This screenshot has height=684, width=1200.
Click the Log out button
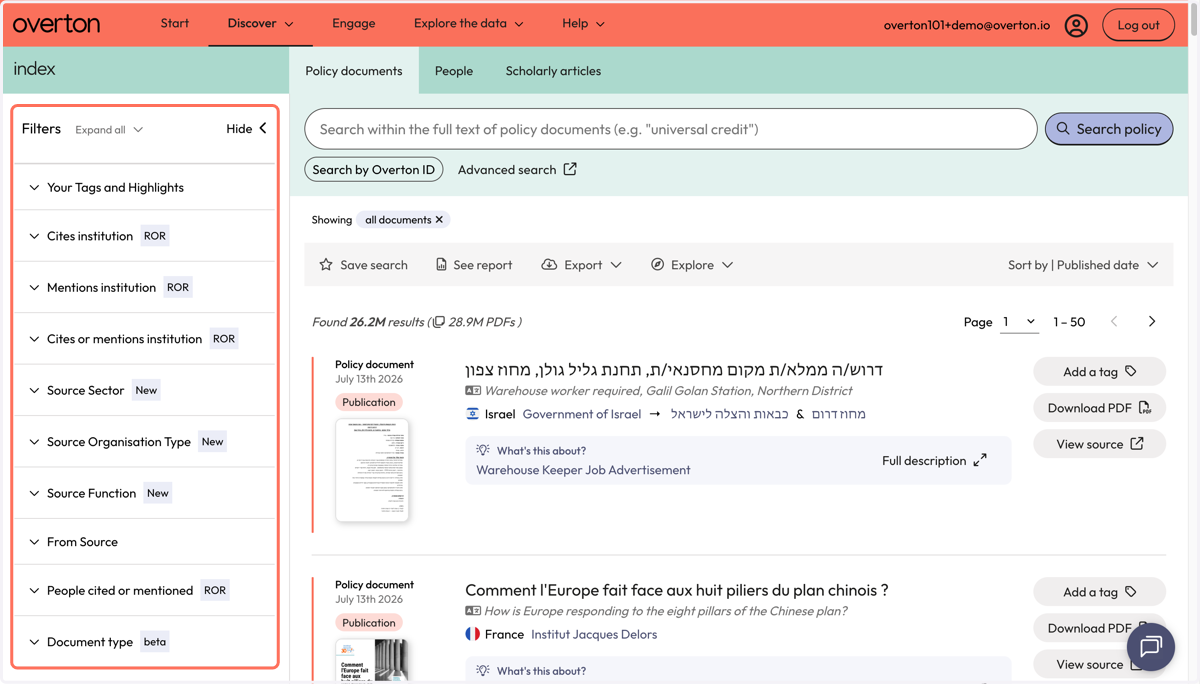(1138, 25)
